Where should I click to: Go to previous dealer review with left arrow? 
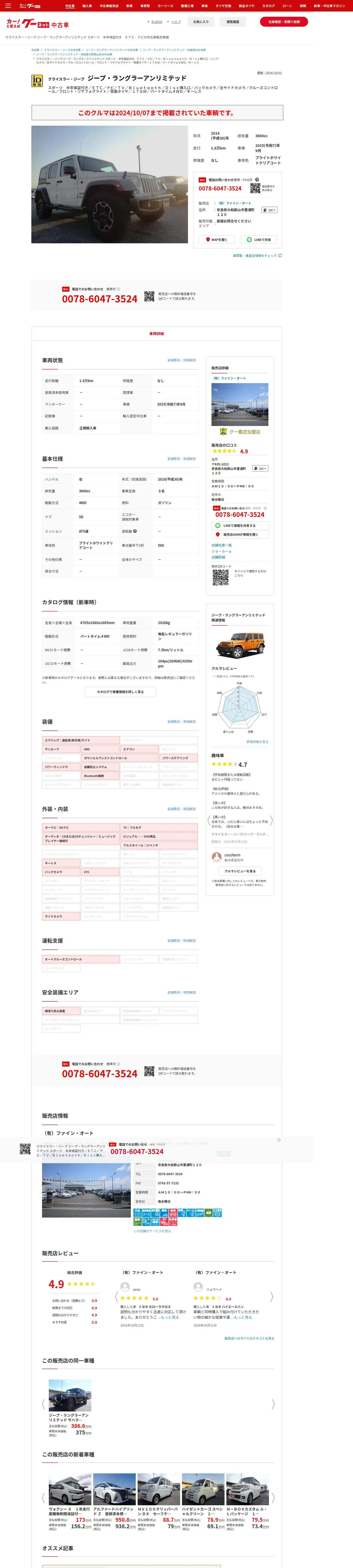116,1297
